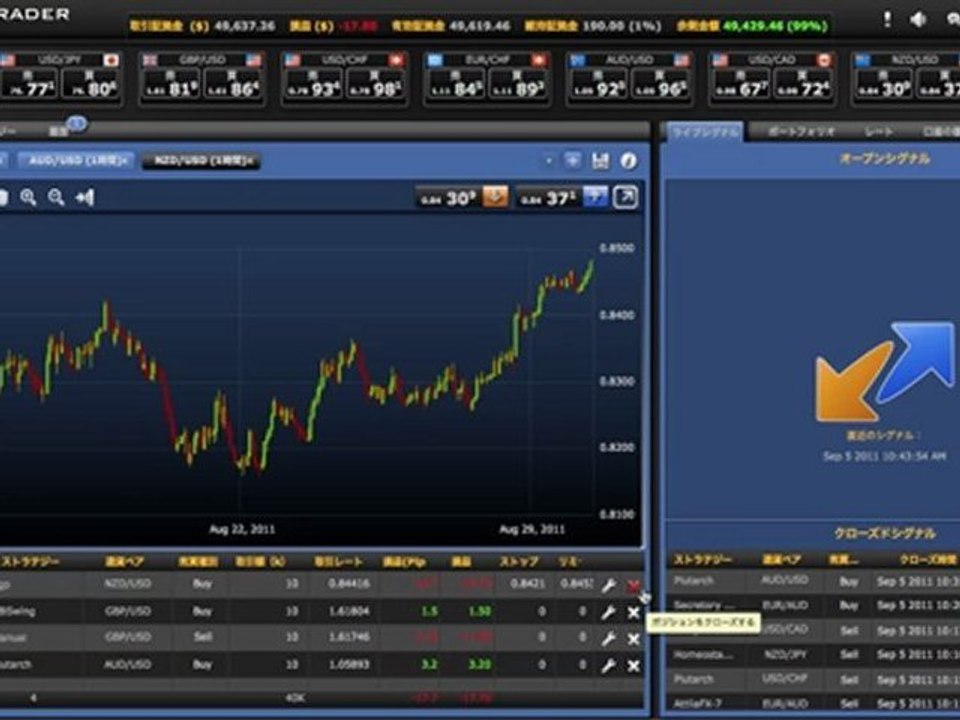
Task: Close the GBP/USD Sell position
Action: (x=634, y=639)
